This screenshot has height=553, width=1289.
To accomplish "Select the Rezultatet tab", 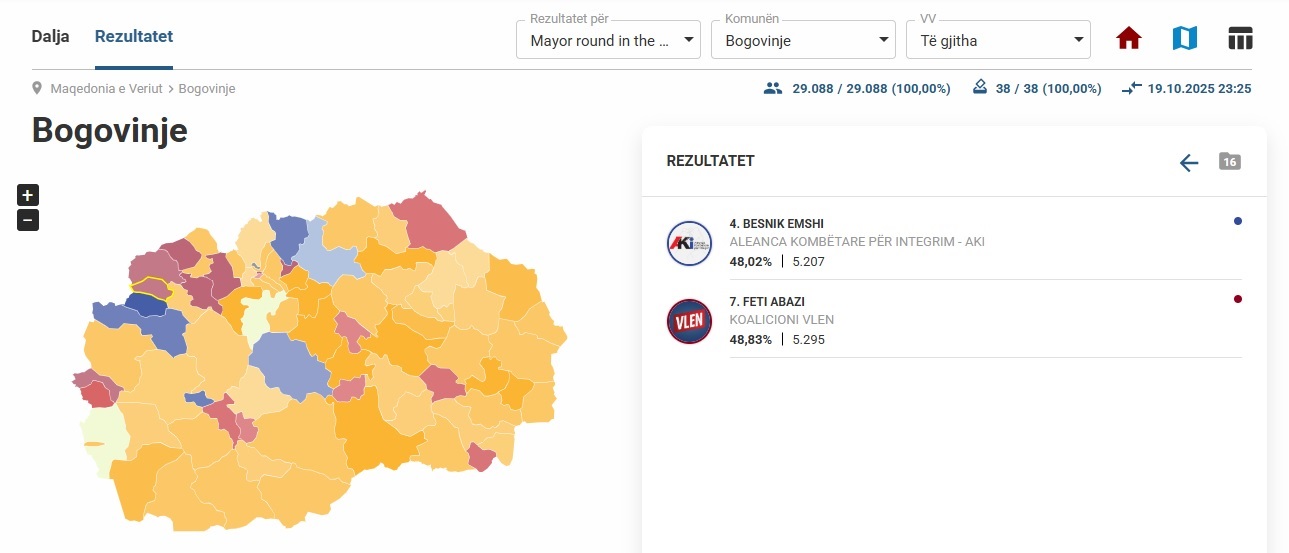I will pyautogui.click(x=134, y=37).
